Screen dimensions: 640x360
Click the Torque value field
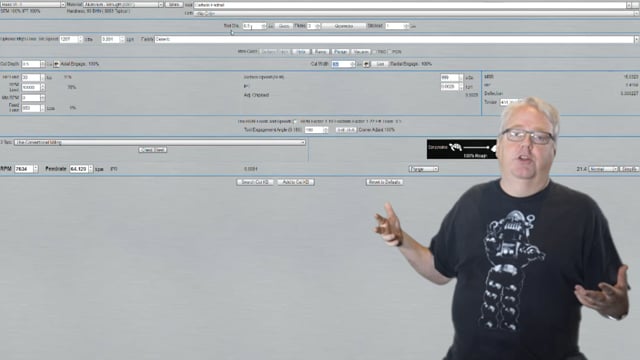click(x=509, y=102)
